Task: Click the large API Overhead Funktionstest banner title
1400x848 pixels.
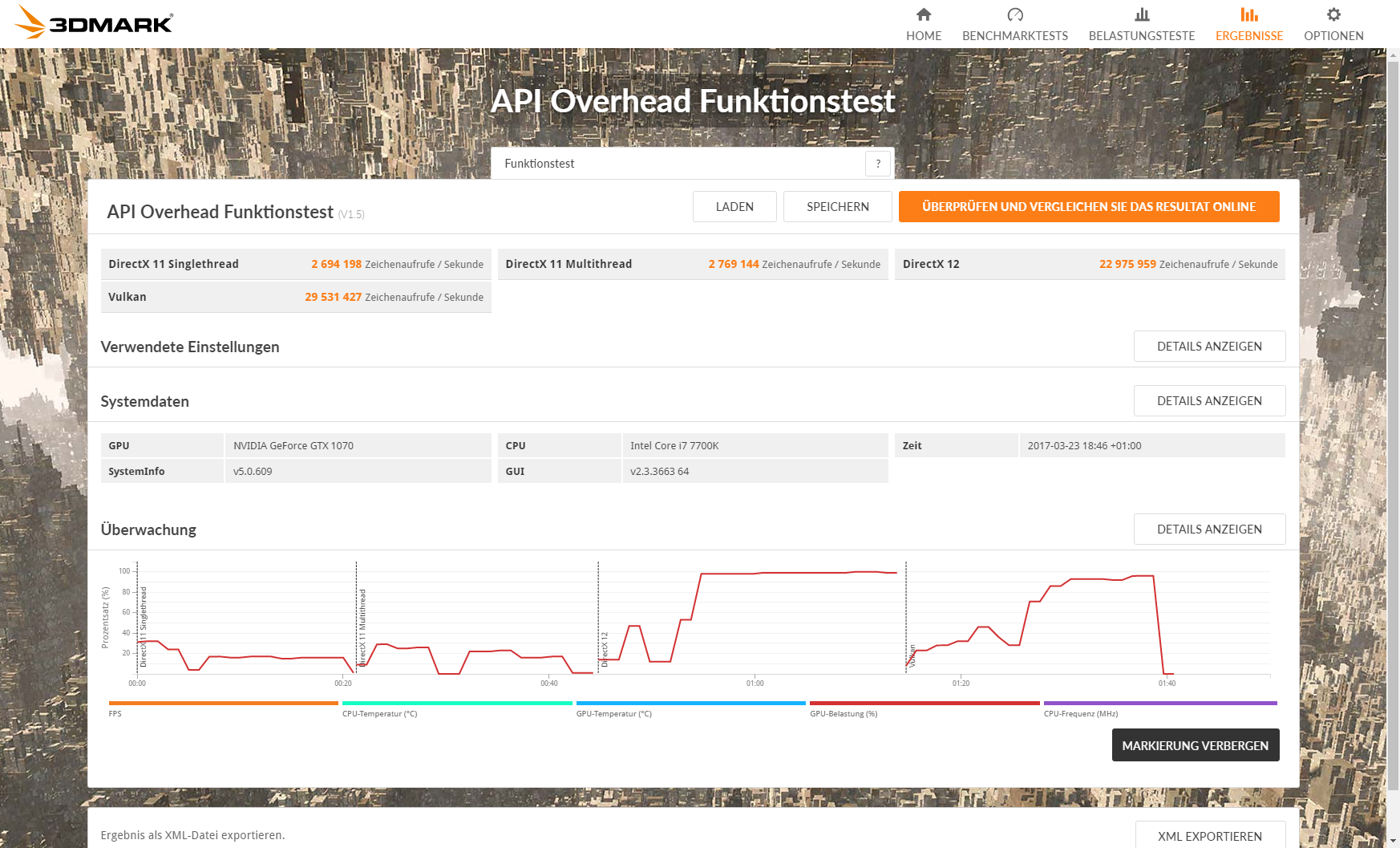Action: pos(693,101)
